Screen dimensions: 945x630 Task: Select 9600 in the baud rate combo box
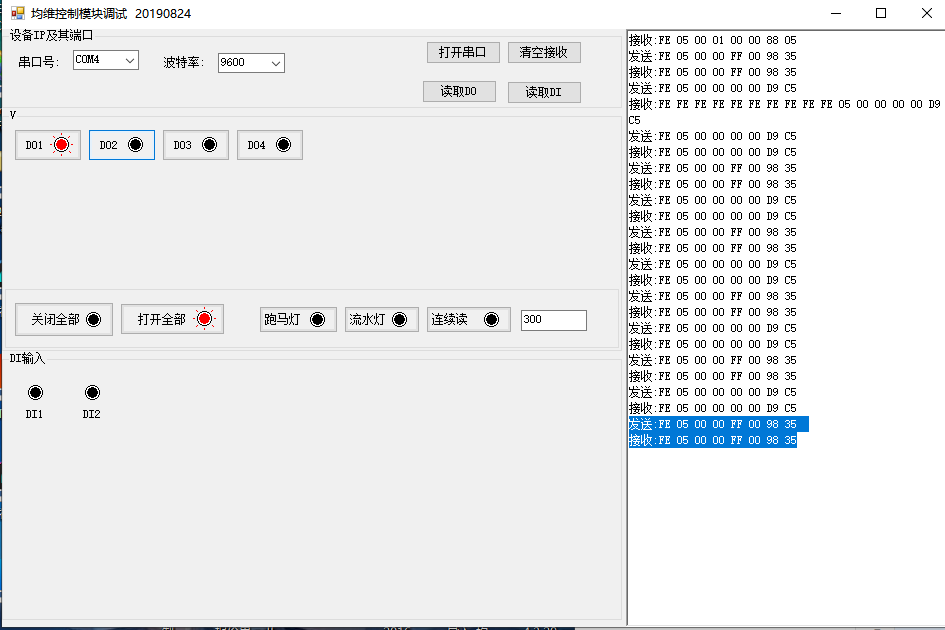(245, 62)
